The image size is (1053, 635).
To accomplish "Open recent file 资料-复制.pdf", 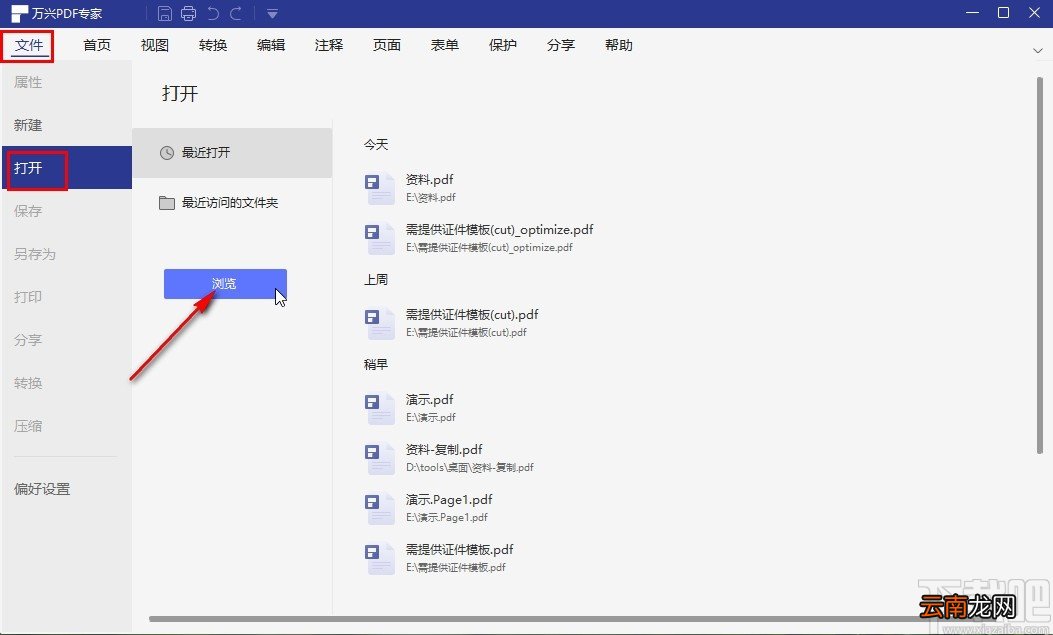I will (x=444, y=449).
